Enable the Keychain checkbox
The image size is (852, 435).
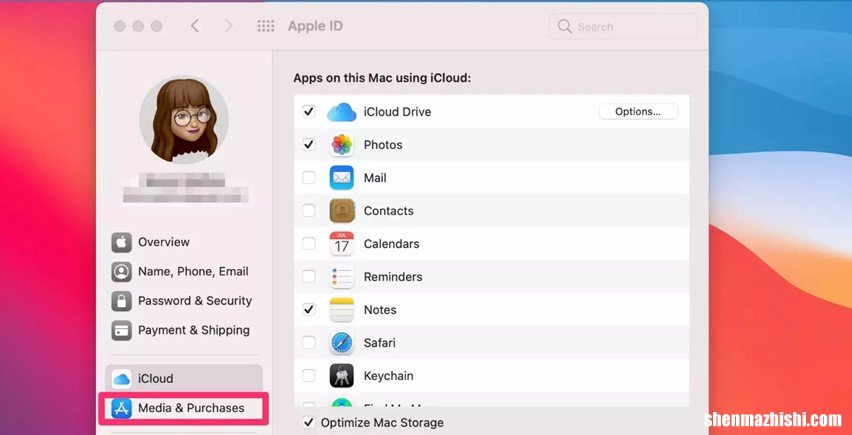click(x=309, y=376)
